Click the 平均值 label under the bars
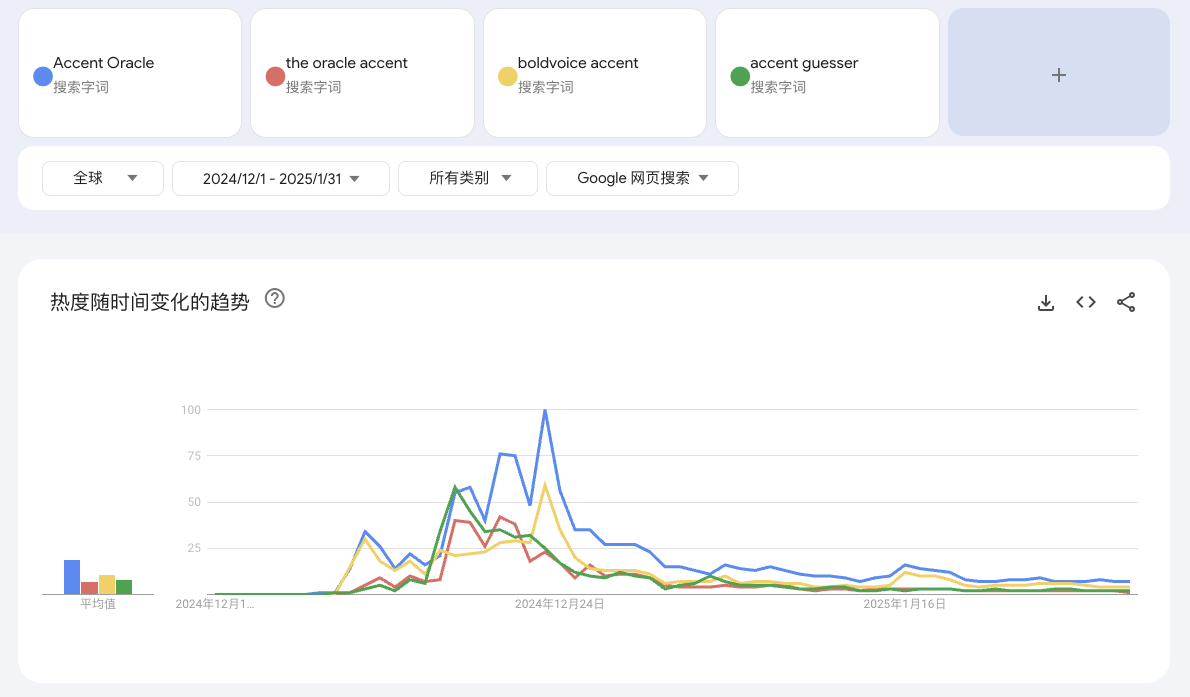Viewport: 1190px width, 697px height. tap(98, 604)
